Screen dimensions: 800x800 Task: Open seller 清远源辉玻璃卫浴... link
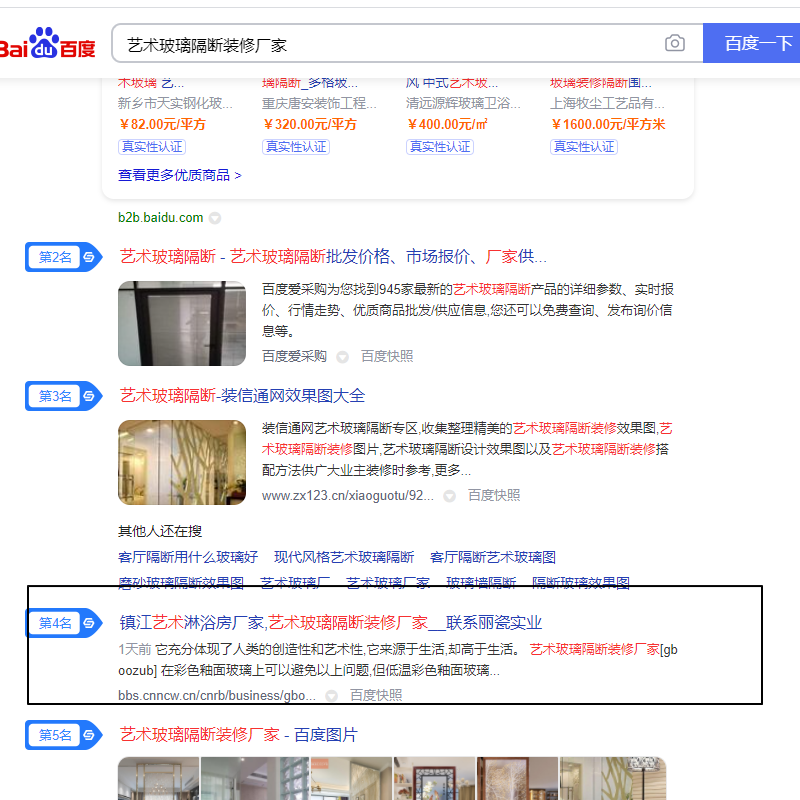coord(463,104)
